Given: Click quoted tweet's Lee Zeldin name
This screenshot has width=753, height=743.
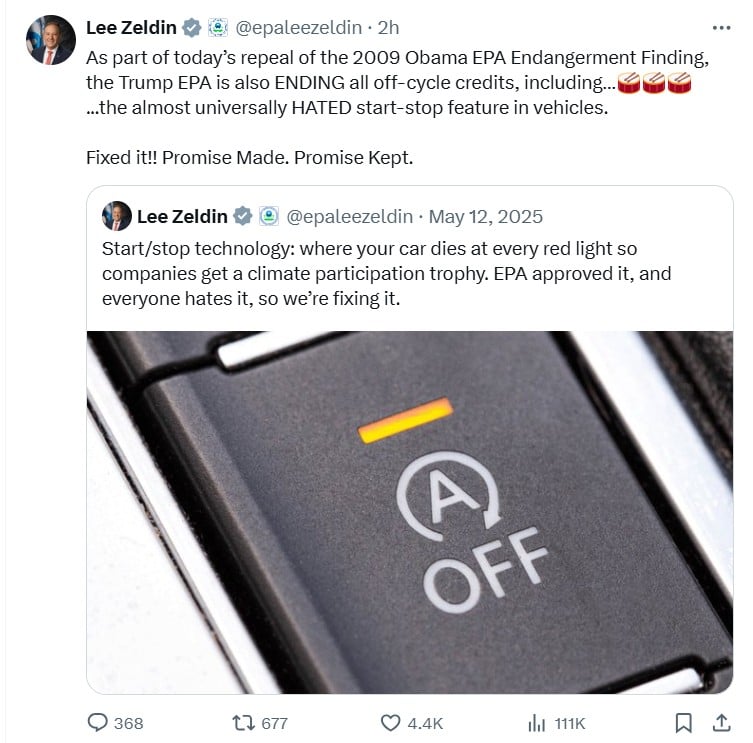Looking at the screenshot, I should [181, 216].
